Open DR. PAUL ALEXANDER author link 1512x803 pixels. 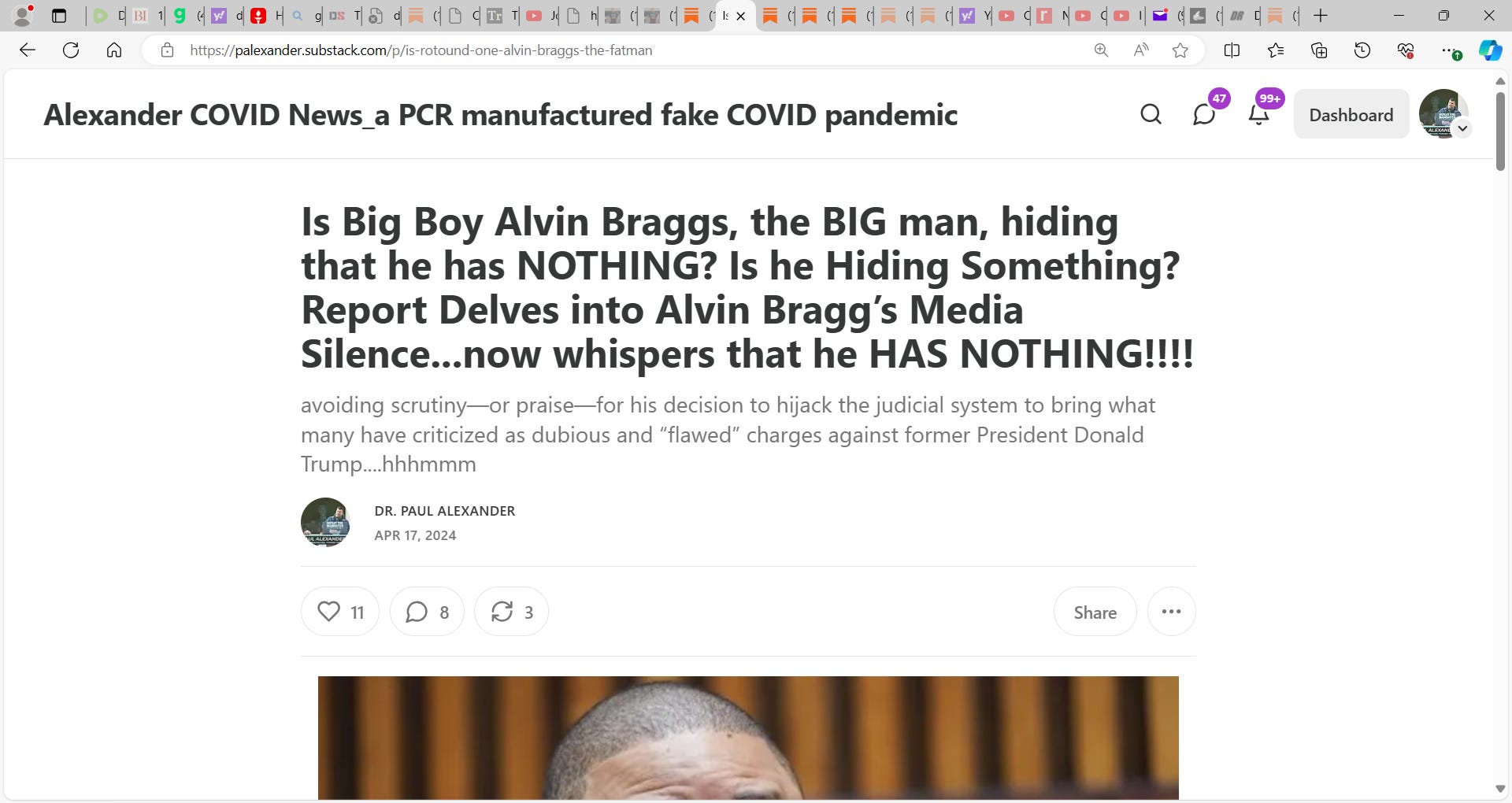click(x=445, y=511)
